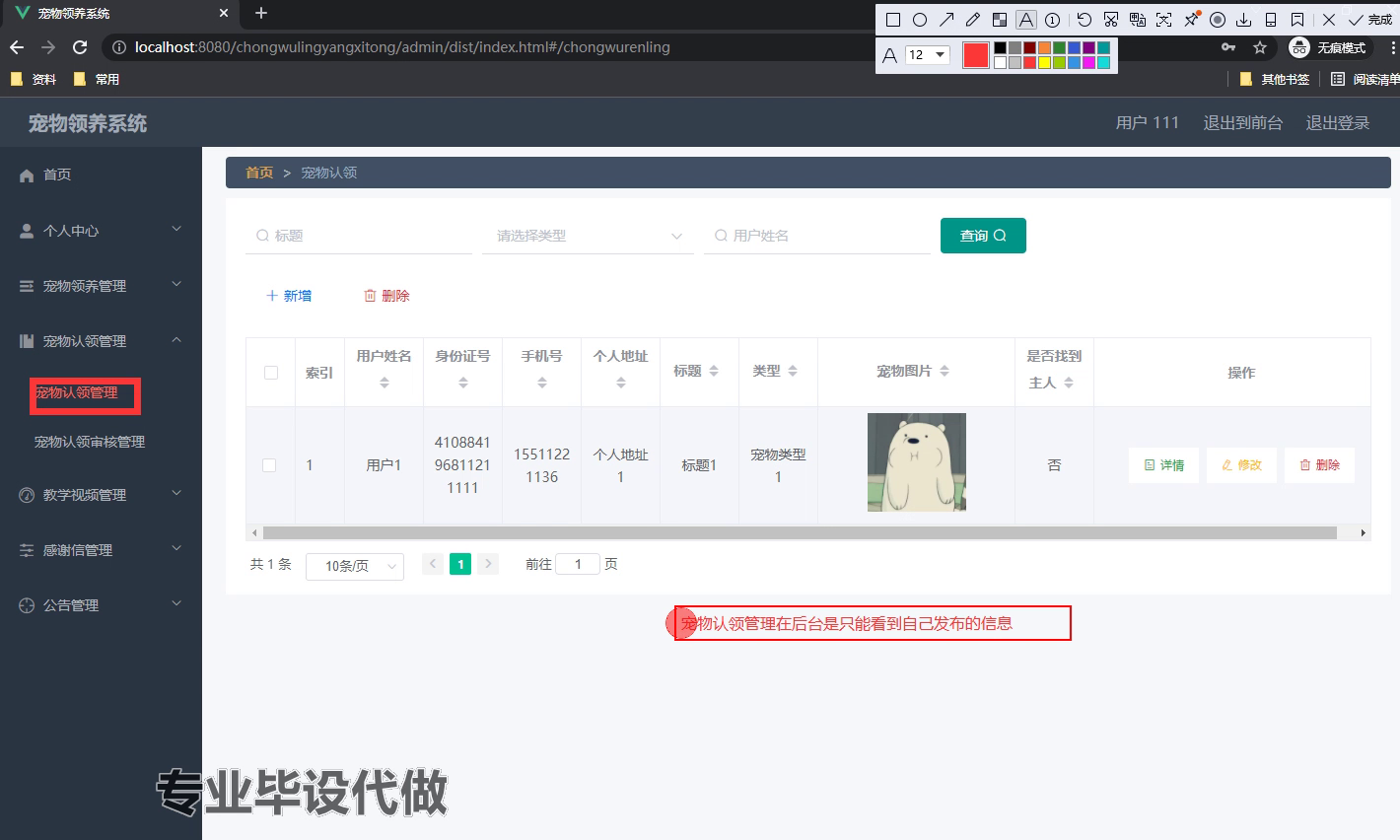Screen dimensions: 1400x840
Task: Sort by the 宠物图片 column
Action: (x=945, y=371)
